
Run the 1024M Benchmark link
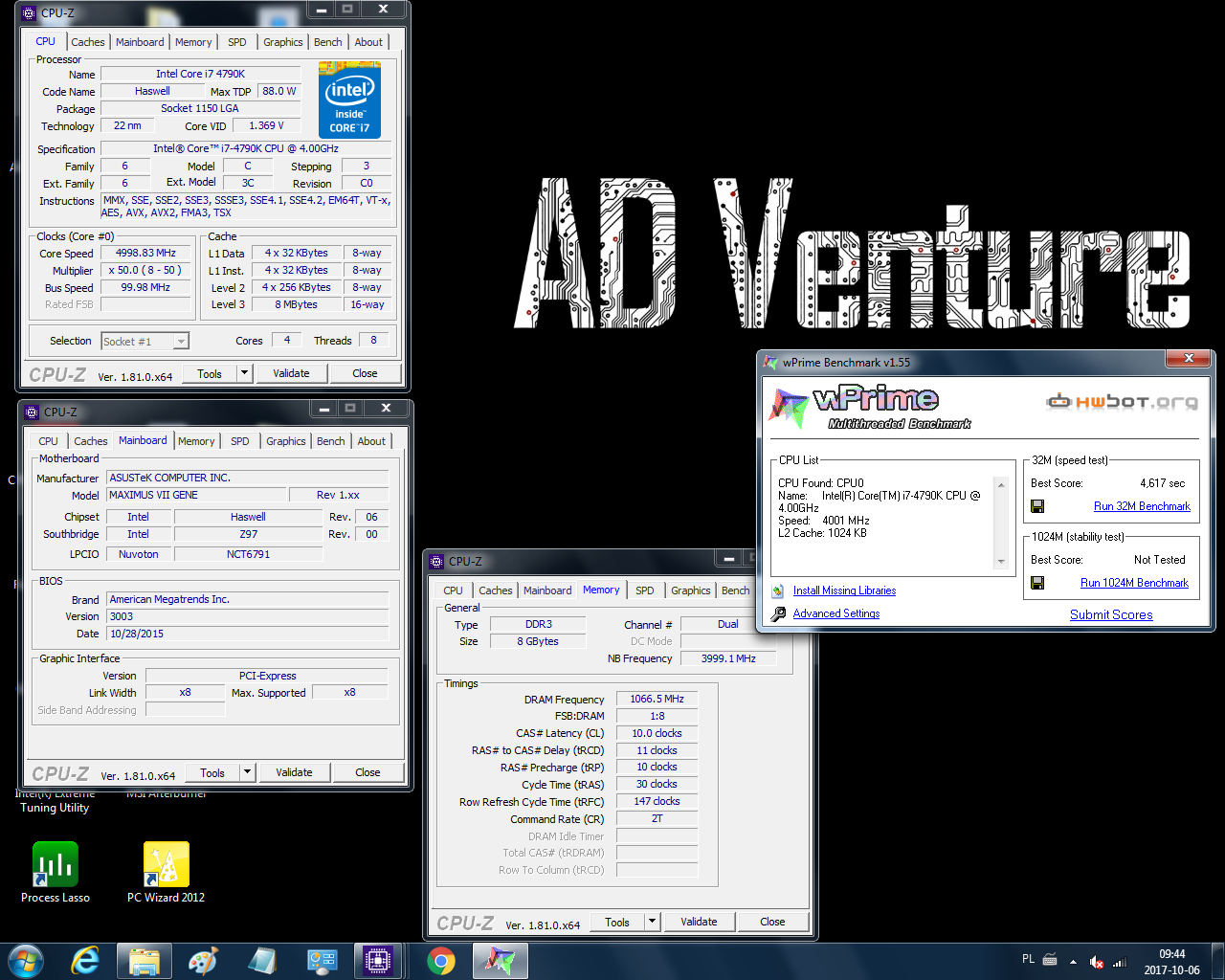(x=1134, y=583)
